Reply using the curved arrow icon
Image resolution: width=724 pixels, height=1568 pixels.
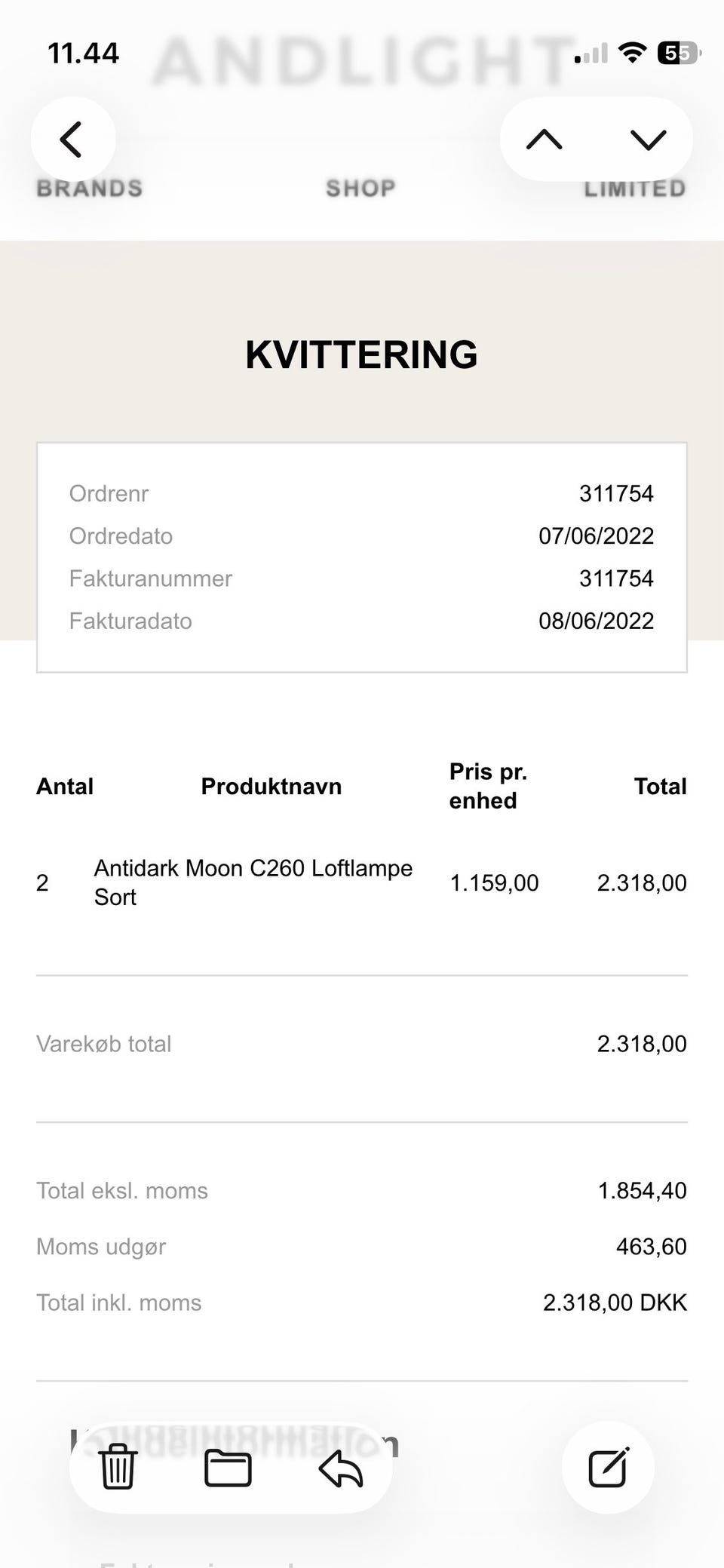(340, 1468)
